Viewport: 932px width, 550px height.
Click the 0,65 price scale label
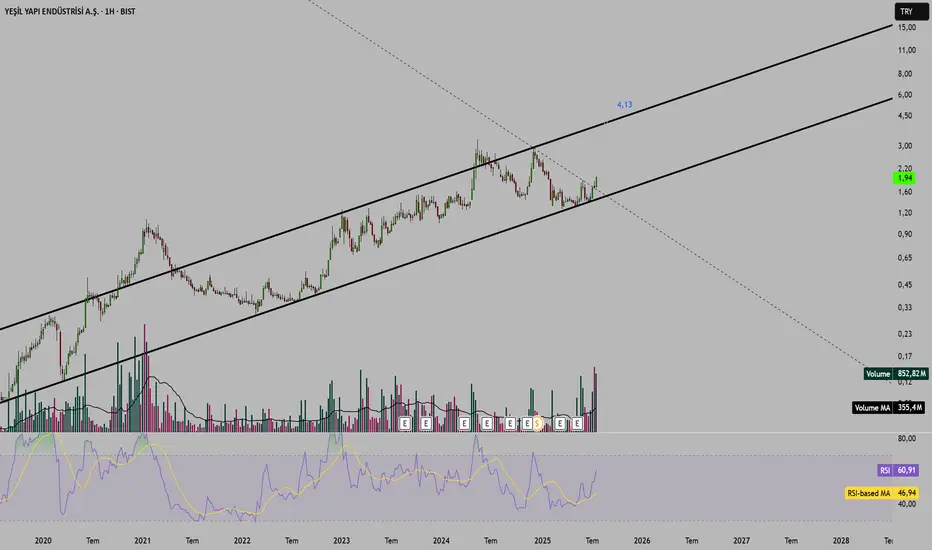905,257
